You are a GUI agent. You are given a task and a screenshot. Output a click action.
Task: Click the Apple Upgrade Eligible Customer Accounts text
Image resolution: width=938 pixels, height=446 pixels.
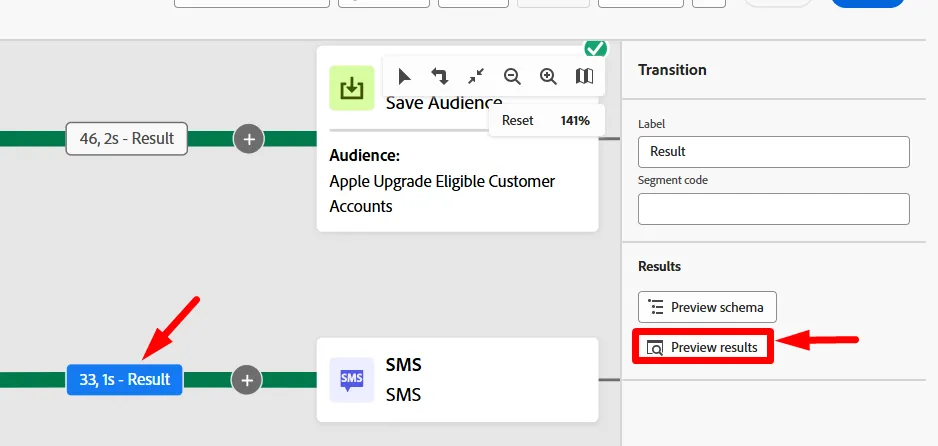[442, 194]
